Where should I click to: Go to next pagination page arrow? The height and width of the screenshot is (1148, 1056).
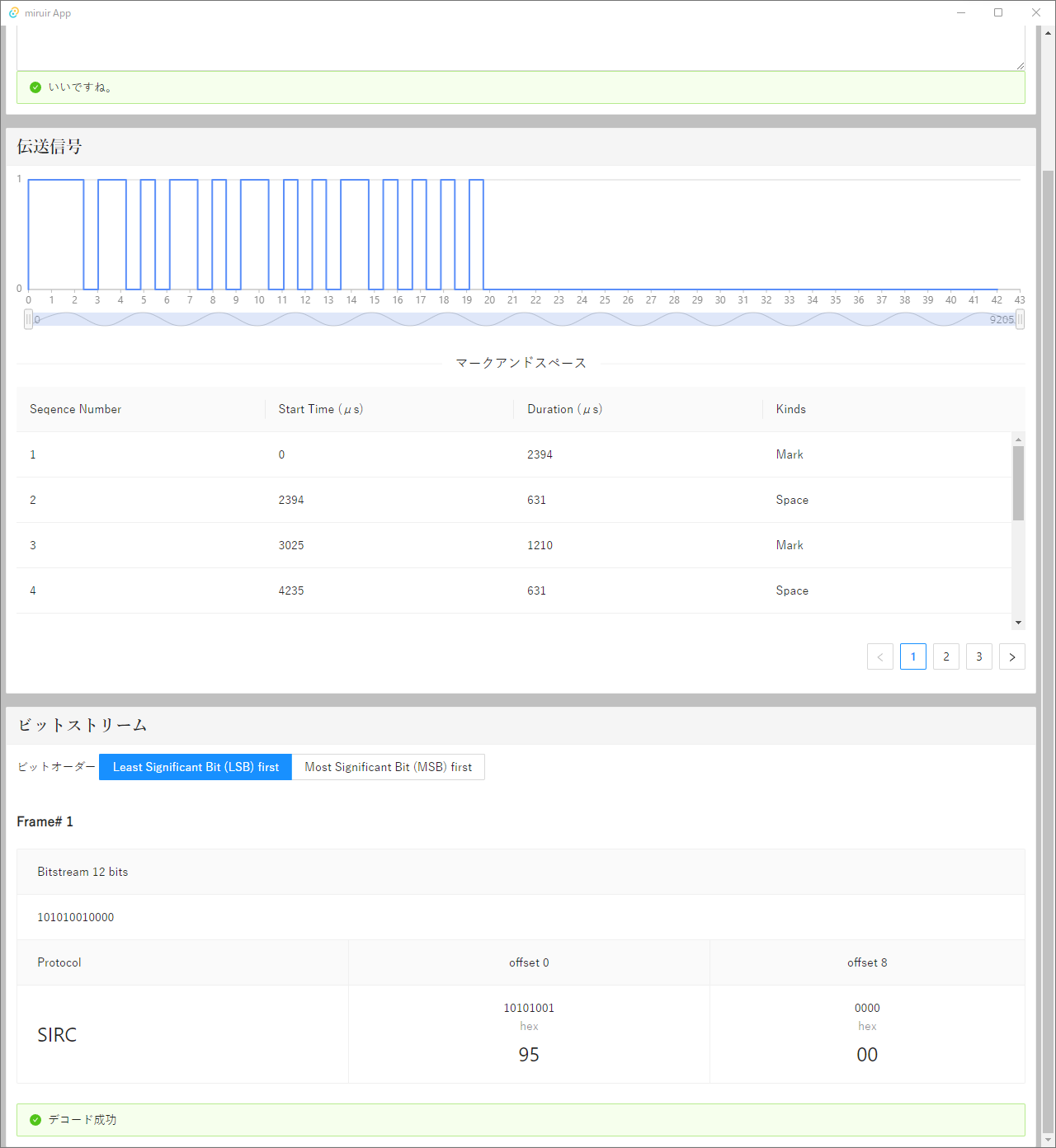pos(1011,656)
